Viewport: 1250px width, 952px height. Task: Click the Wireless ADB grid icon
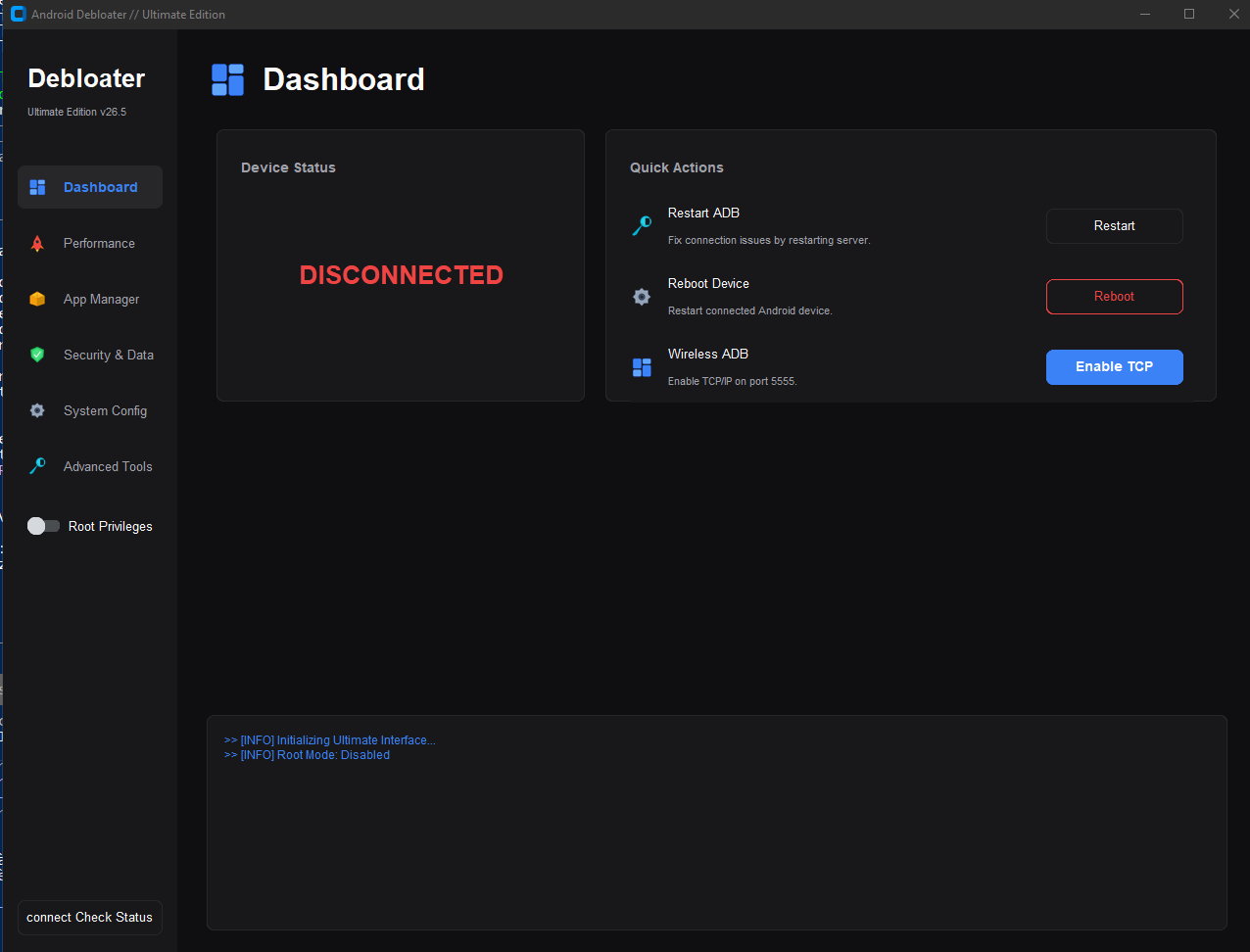pos(642,367)
